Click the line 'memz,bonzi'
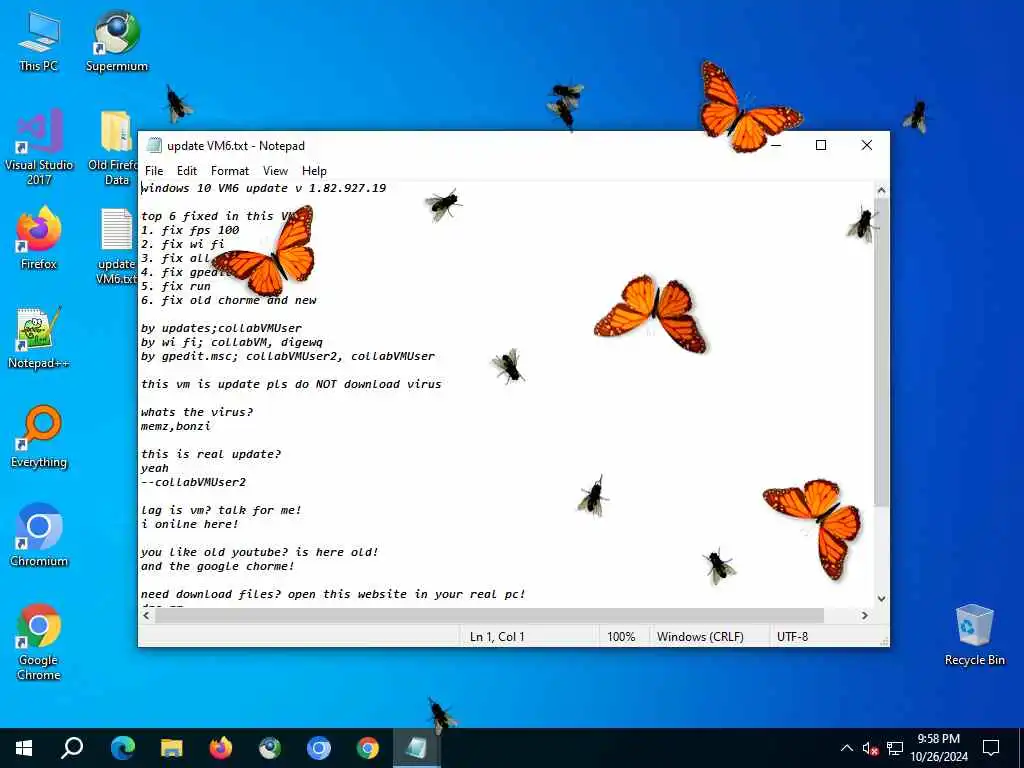Image resolution: width=1024 pixels, height=768 pixels. pyautogui.click(x=176, y=426)
